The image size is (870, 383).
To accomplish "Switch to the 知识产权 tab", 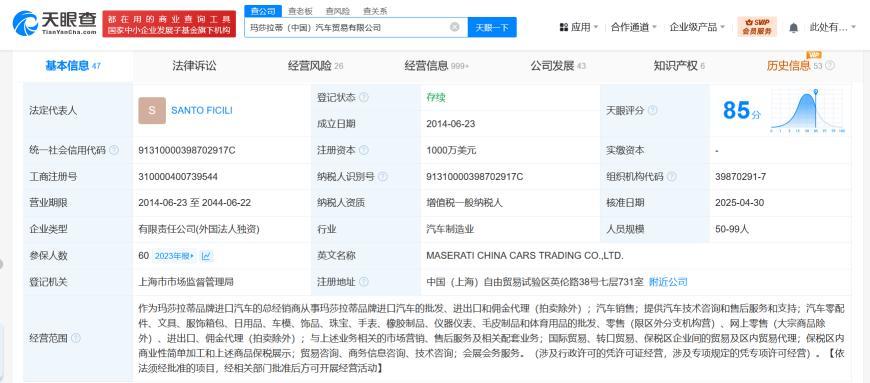I will coord(675,66).
